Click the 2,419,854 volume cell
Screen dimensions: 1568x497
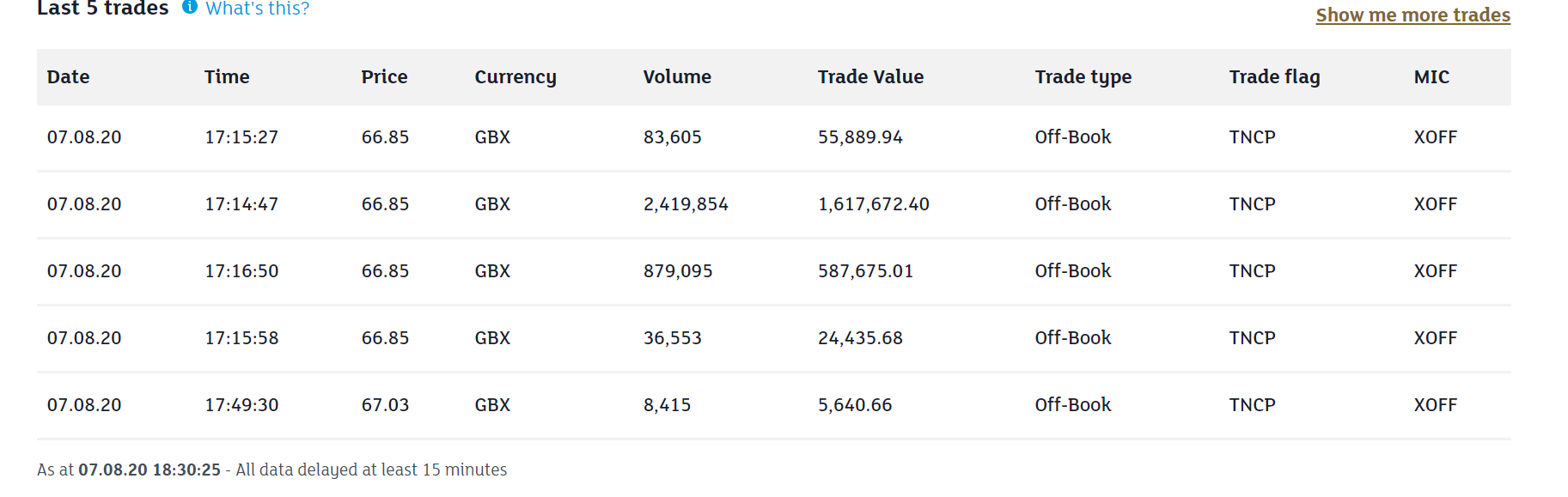pos(686,204)
